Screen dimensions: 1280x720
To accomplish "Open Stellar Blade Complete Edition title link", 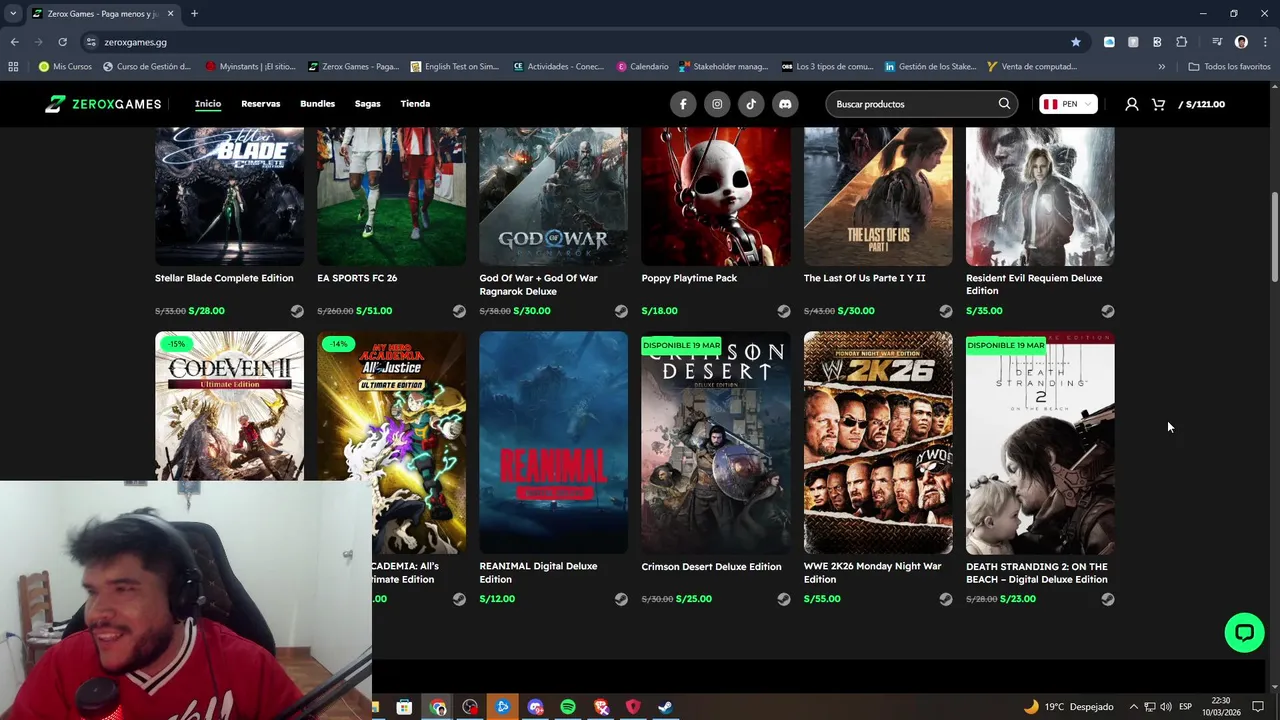I will point(224,278).
